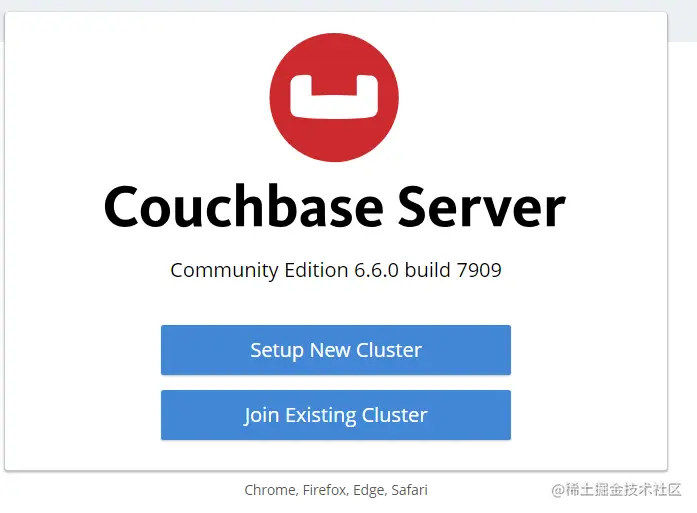This screenshot has height=513, width=697.
Task: Click the Couchbase Server heading
Action: point(334,207)
